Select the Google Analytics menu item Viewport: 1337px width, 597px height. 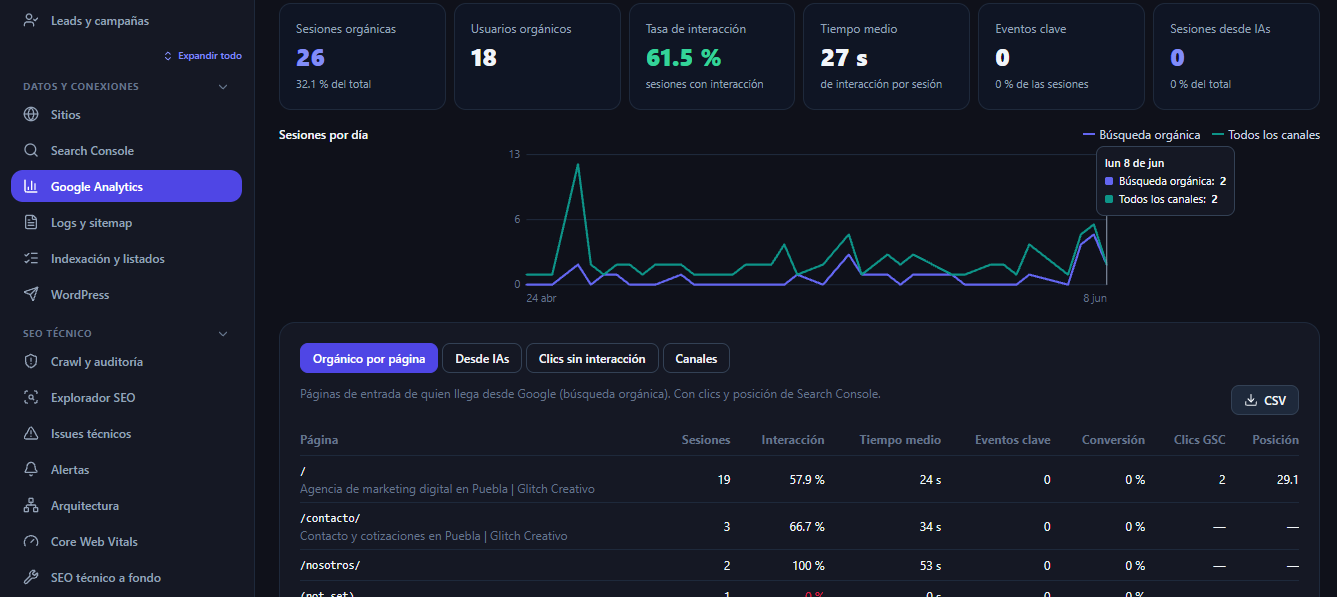(x=127, y=186)
